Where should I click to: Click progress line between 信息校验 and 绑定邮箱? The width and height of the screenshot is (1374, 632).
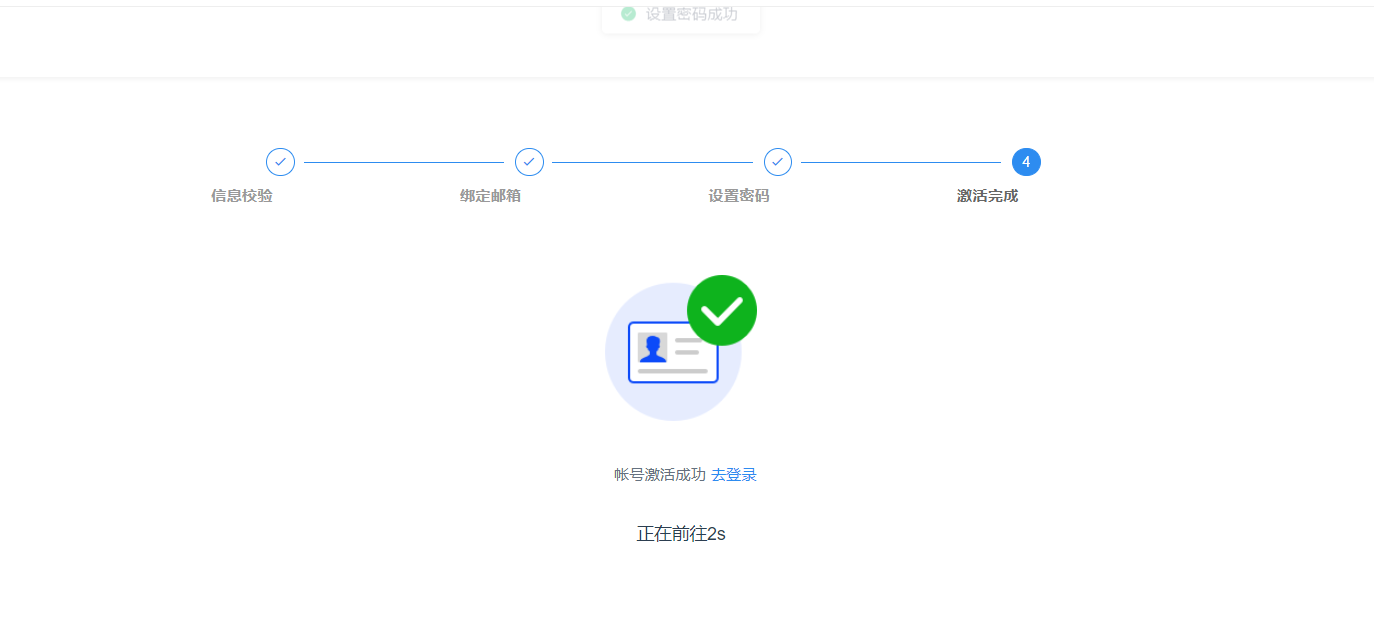pos(404,162)
